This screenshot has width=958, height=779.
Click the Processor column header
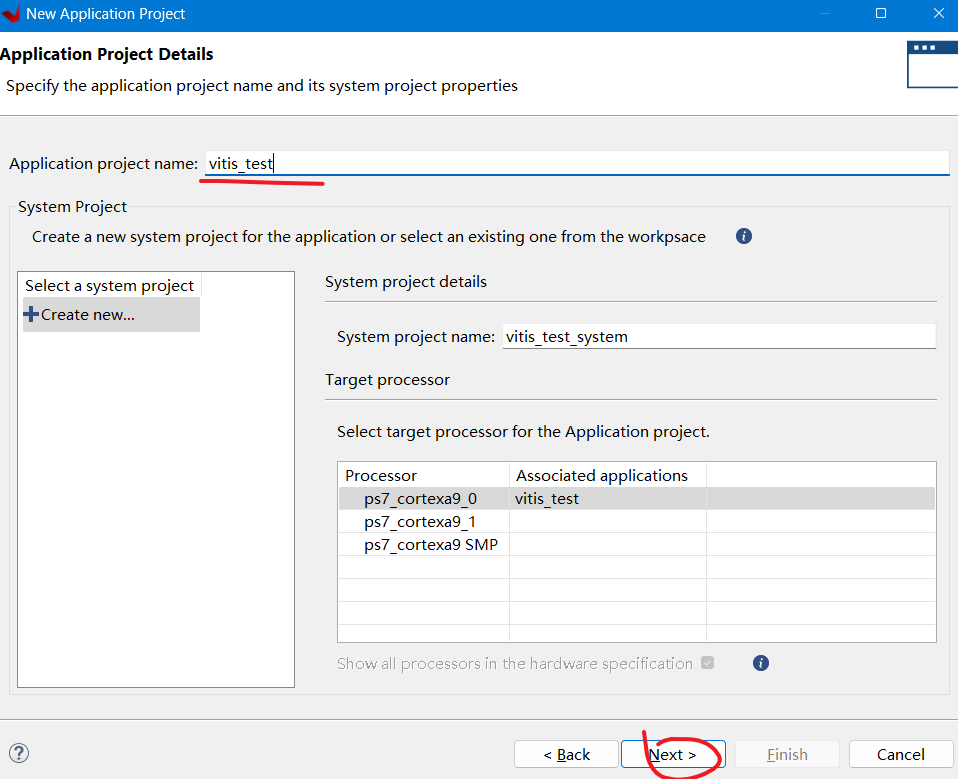423,475
